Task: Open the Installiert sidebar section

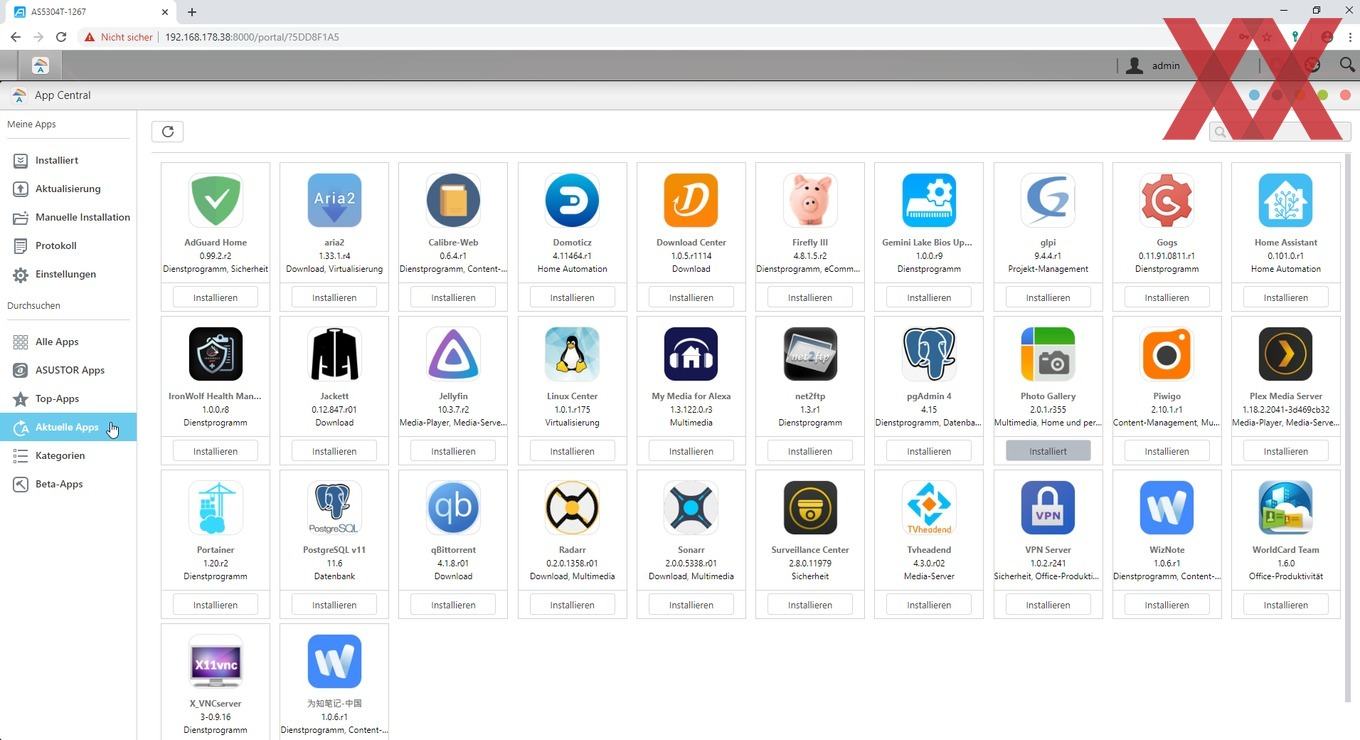Action: pyautogui.click(x=68, y=160)
